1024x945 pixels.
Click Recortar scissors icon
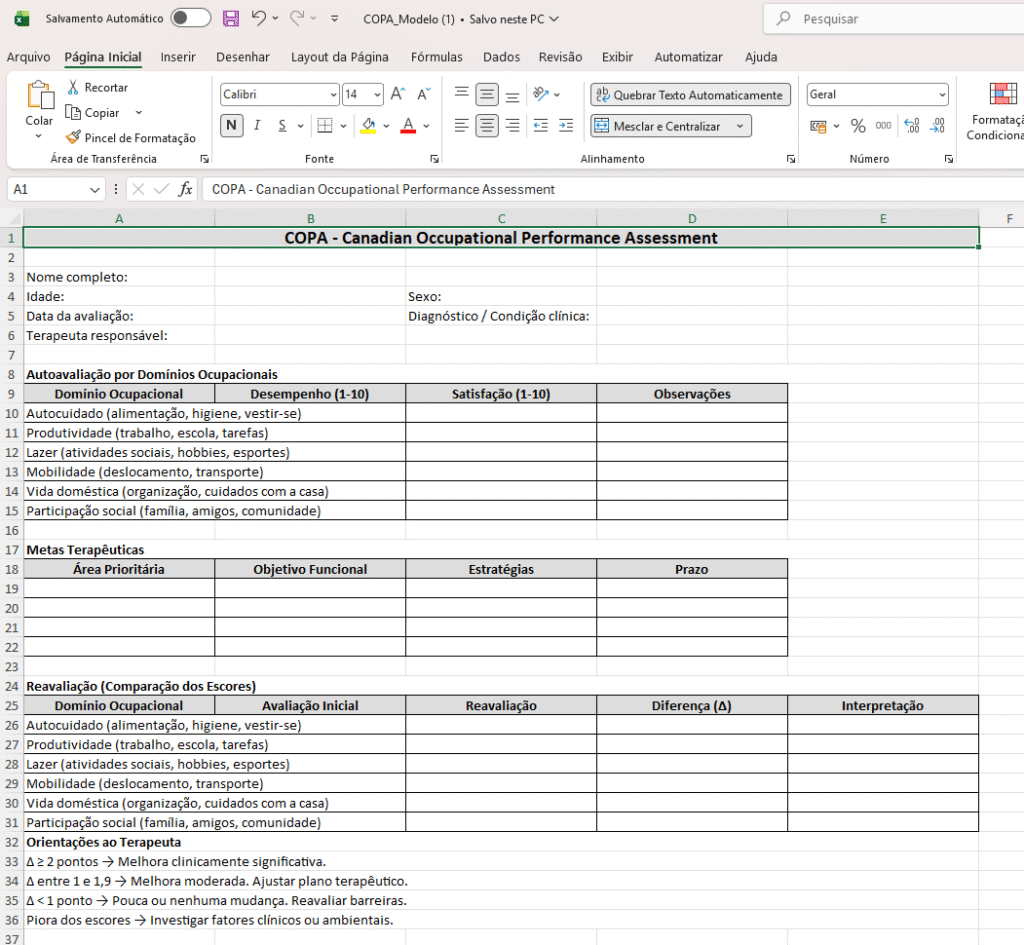coord(73,87)
